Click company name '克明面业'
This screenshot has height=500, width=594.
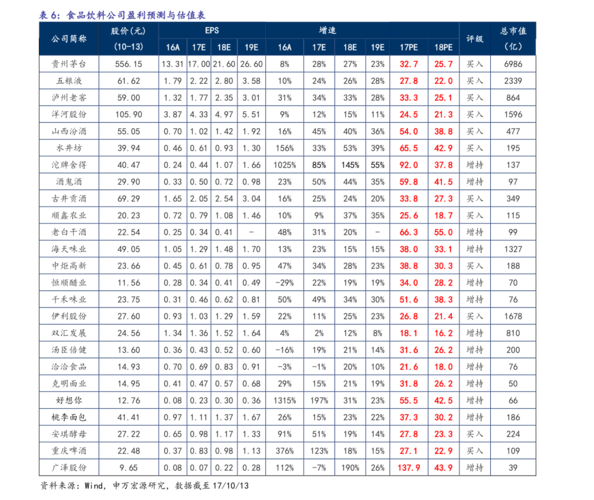(69, 384)
